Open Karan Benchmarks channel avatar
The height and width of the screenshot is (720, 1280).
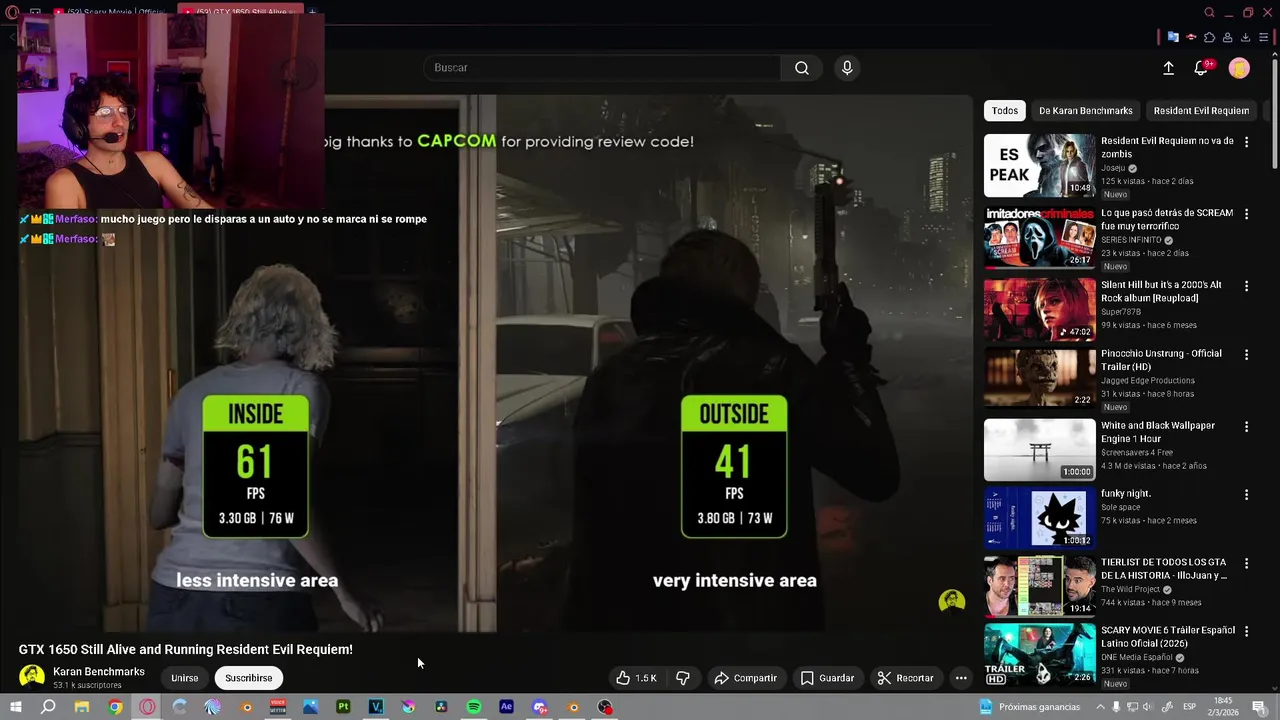coord(32,677)
